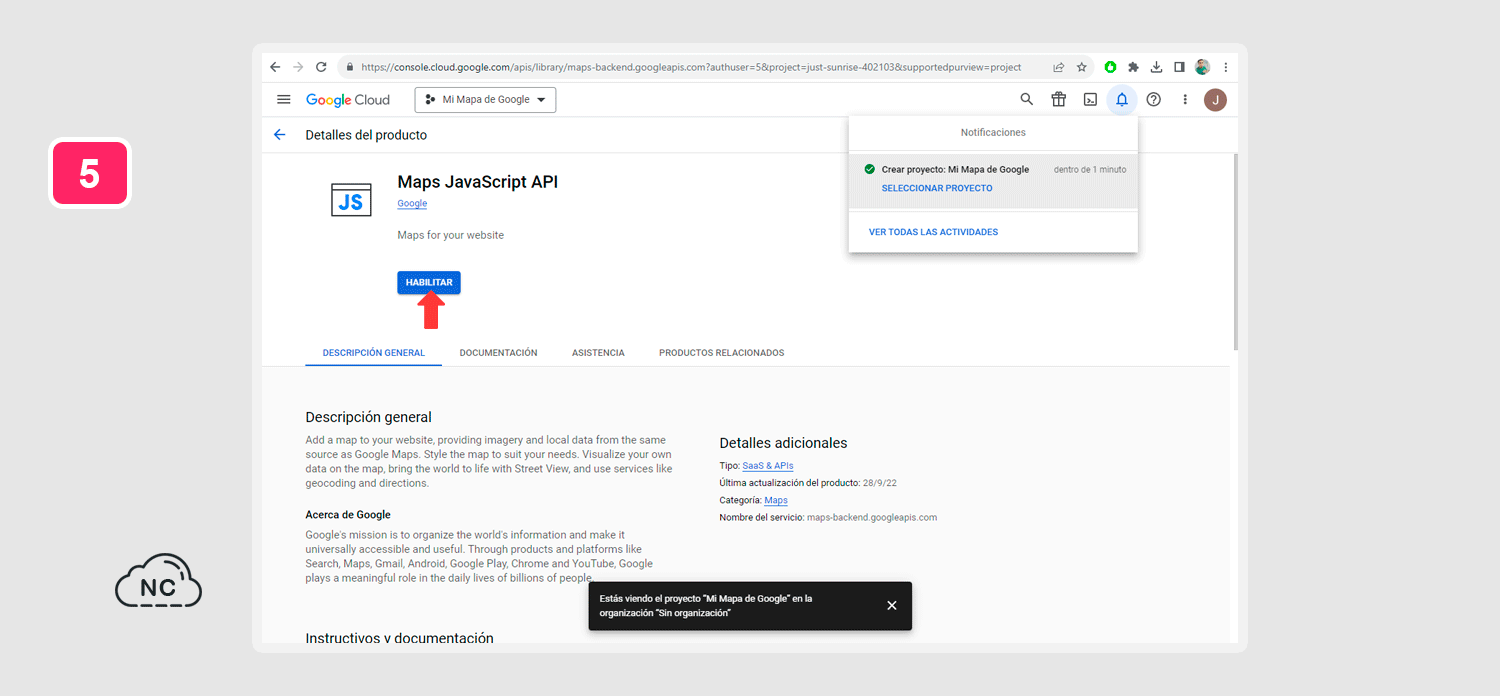Click 'dentro de 1 minuto' timestamp

click(x=1090, y=169)
